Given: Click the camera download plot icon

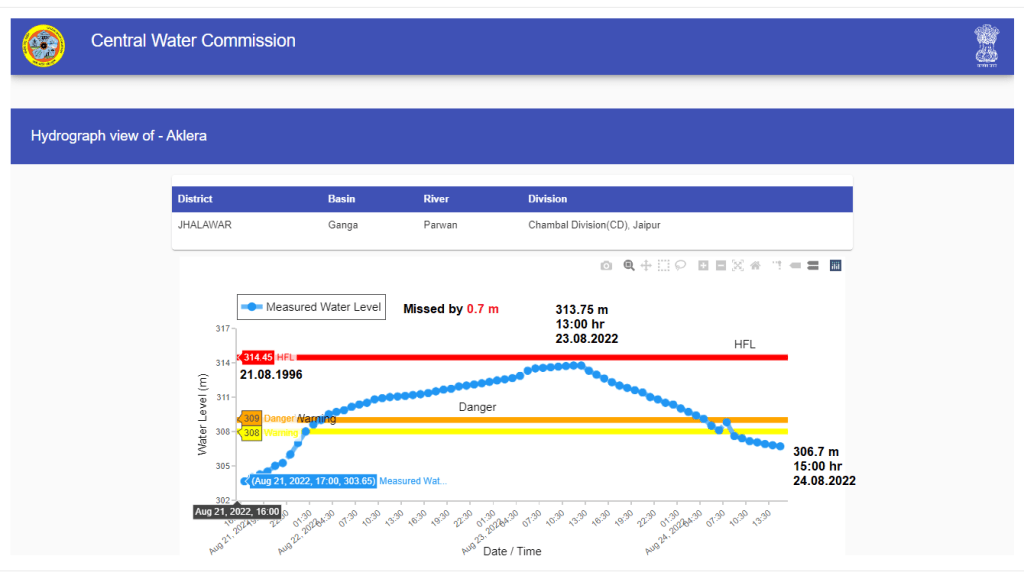Looking at the screenshot, I should pos(606,266).
